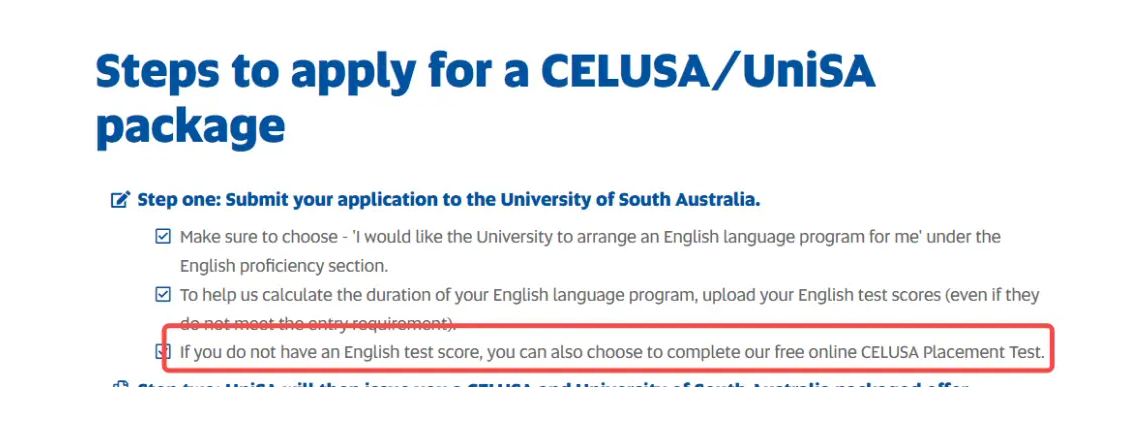Click the partially visible Step two heading
Screen dimensions: 1131x437
pos(552,387)
